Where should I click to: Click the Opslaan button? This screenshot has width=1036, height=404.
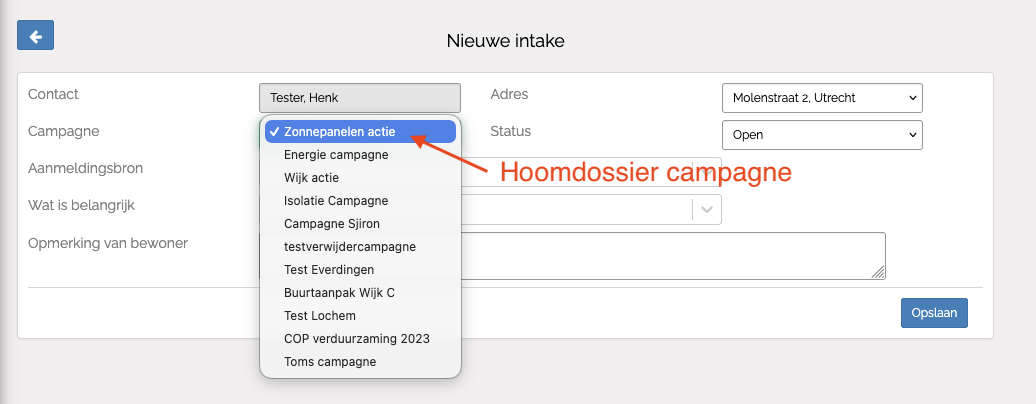coord(934,313)
